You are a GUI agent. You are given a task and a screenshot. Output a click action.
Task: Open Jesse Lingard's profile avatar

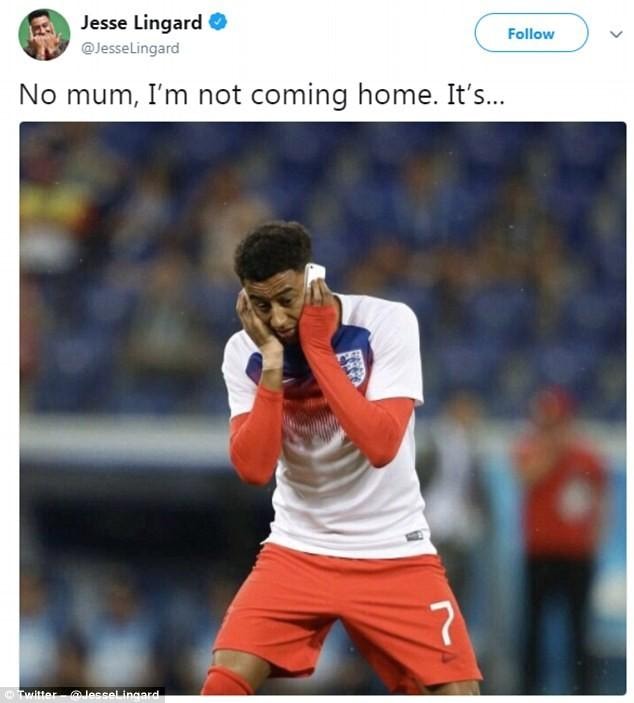[x=44, y=35]
